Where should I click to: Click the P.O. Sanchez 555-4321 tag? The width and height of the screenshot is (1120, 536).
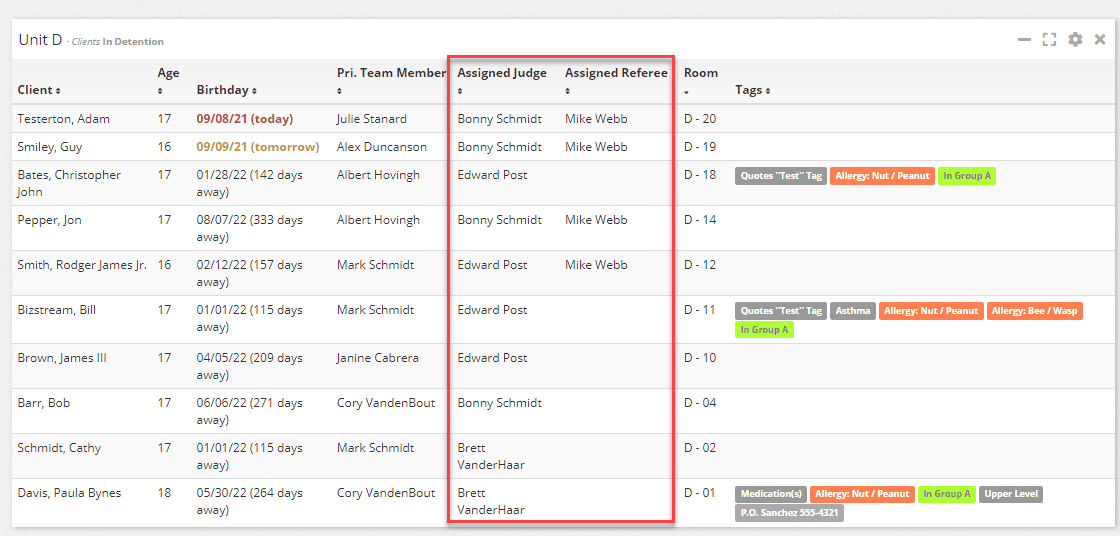point(789,513)
